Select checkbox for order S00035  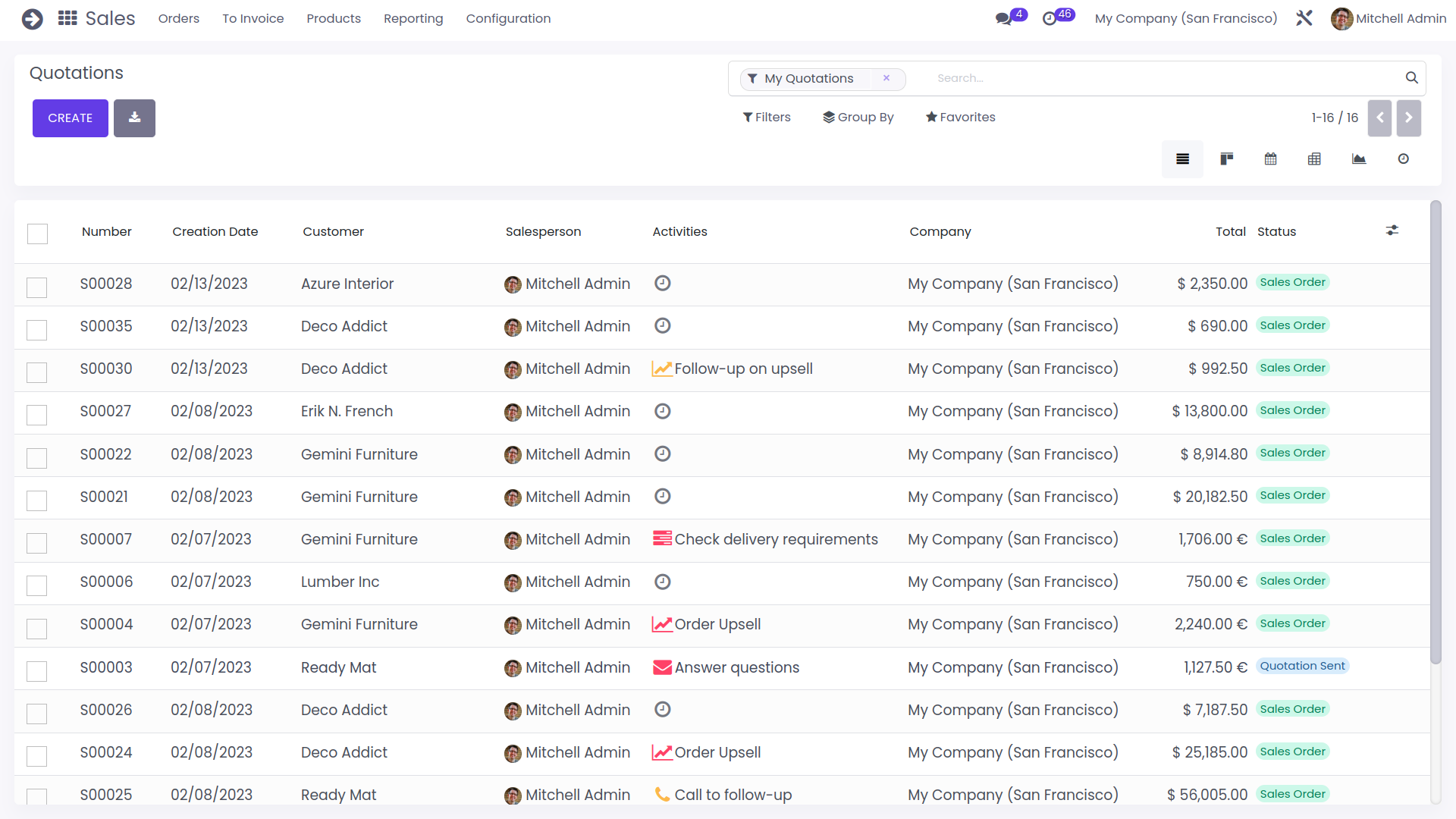tap(37, 330)
